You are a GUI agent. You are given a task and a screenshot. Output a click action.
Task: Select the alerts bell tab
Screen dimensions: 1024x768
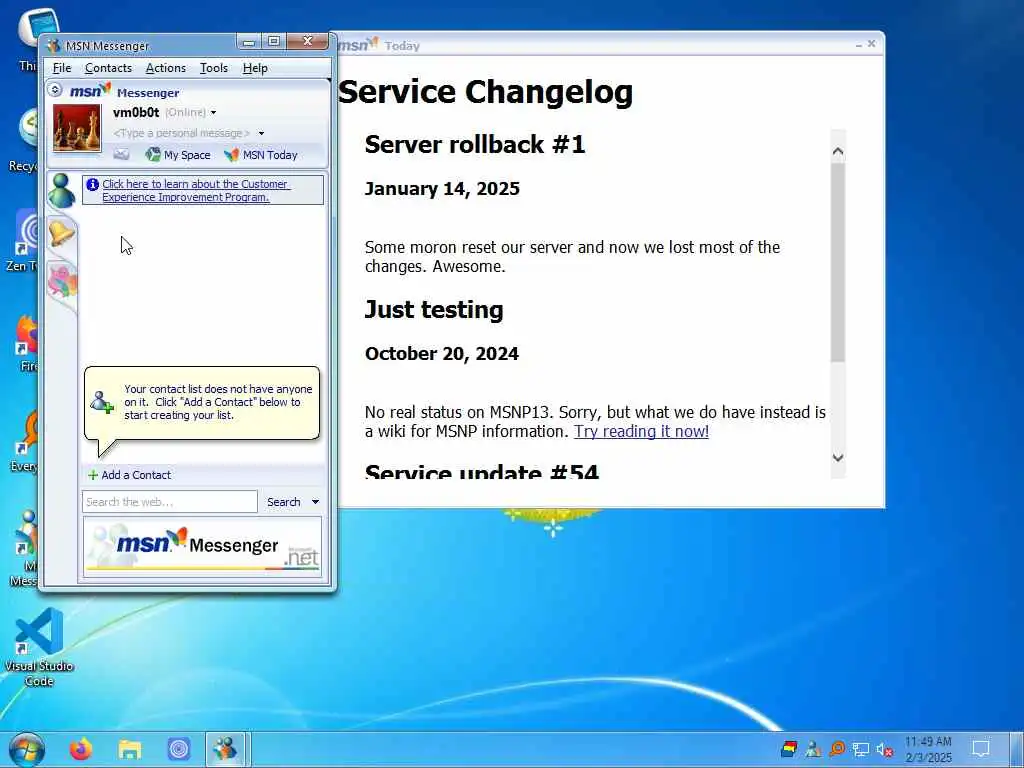coord(61,232)
